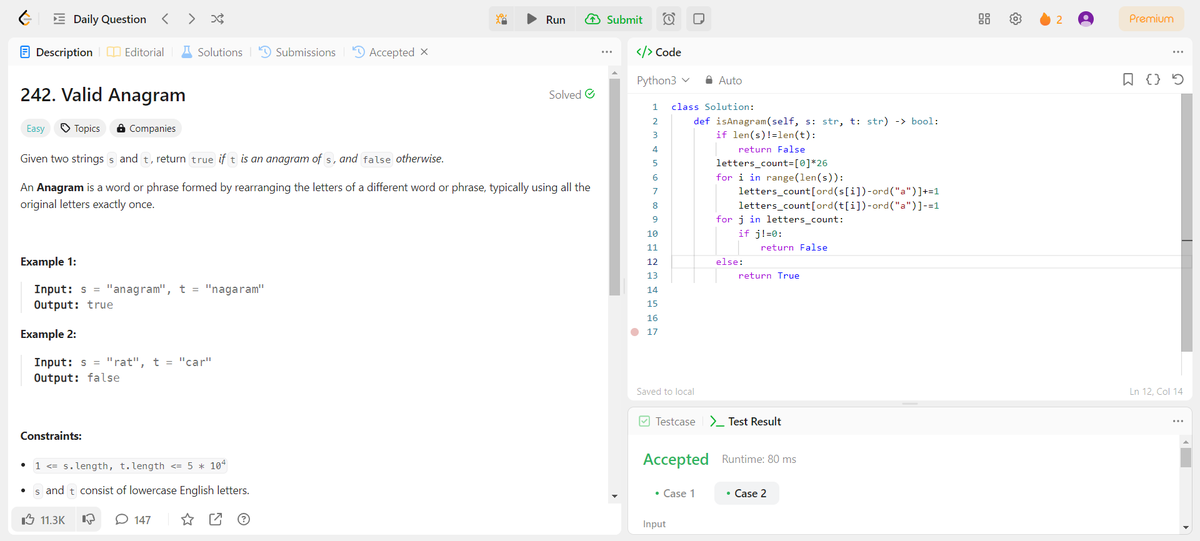Open the description panel more options
The width and height of the screenshot is (1200, 541).
[x=605, y=52]
